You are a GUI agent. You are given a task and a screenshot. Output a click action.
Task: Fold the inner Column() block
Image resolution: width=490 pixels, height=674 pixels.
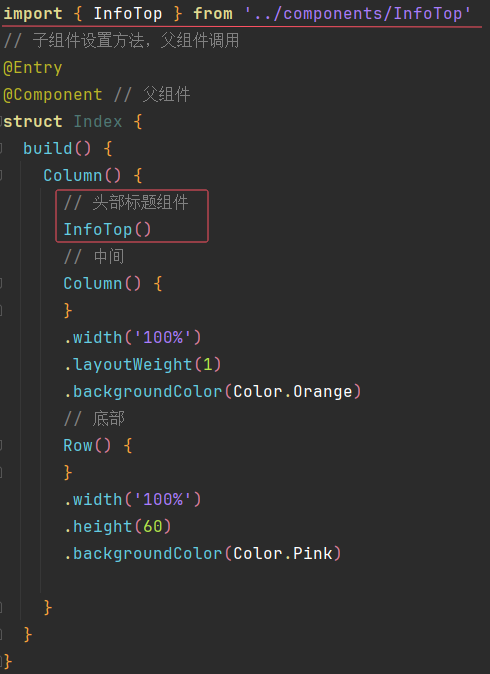pos(1,284)
